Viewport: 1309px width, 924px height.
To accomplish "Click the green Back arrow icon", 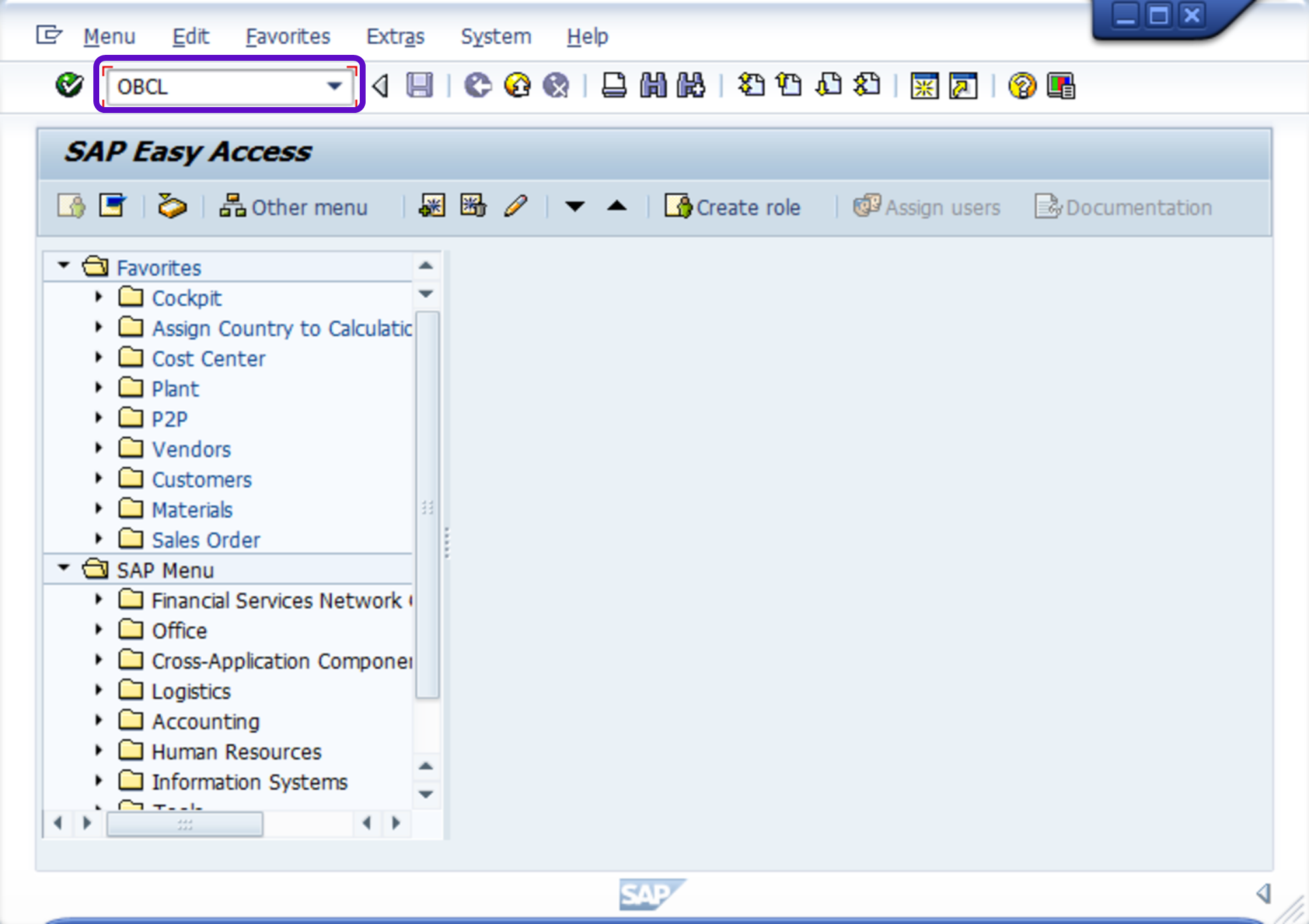I will tap(478, 85).
